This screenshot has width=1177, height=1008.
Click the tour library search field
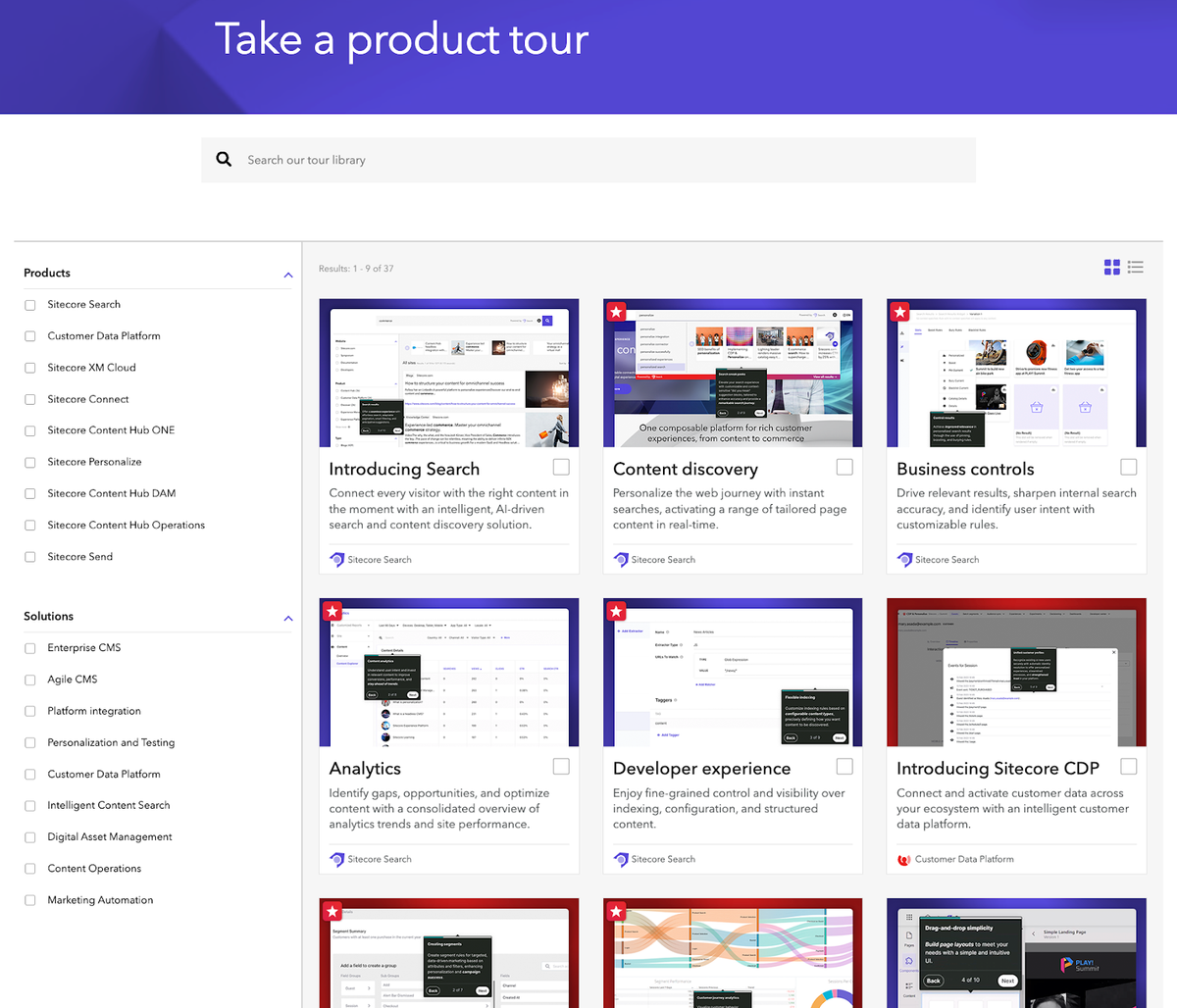[x=588, y=158]
